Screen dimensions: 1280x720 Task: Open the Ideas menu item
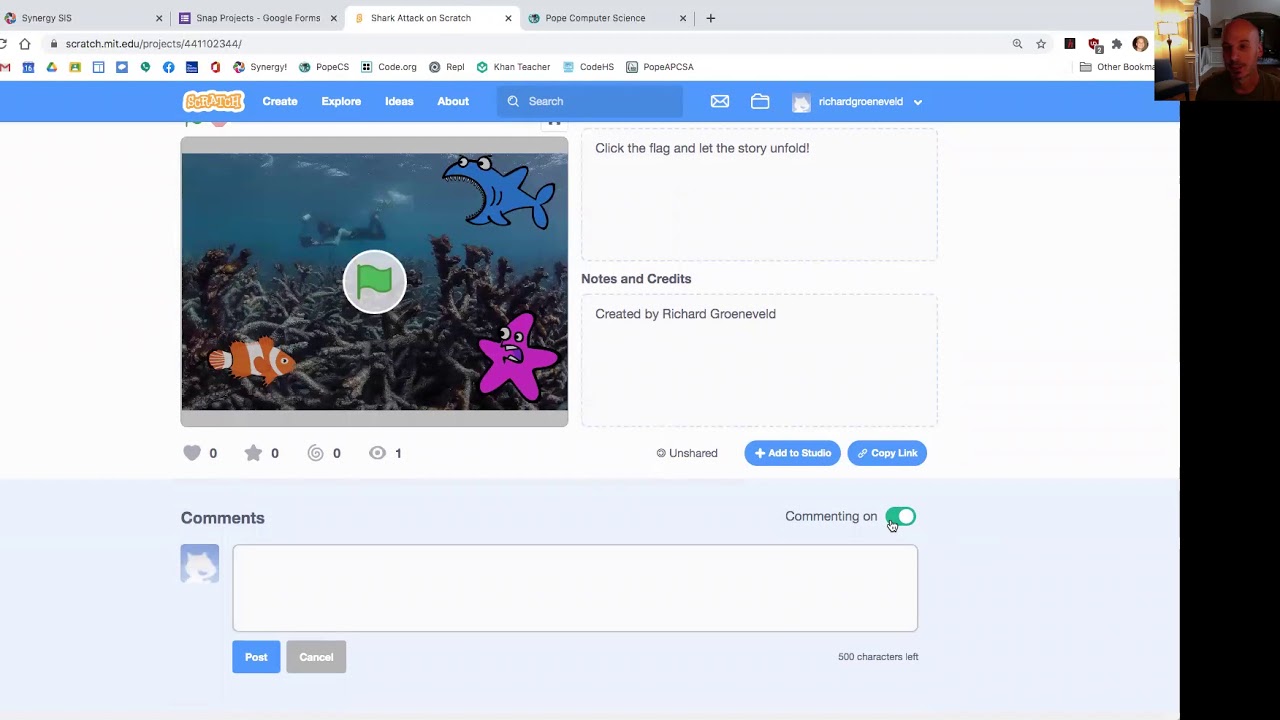click(399, 101)
